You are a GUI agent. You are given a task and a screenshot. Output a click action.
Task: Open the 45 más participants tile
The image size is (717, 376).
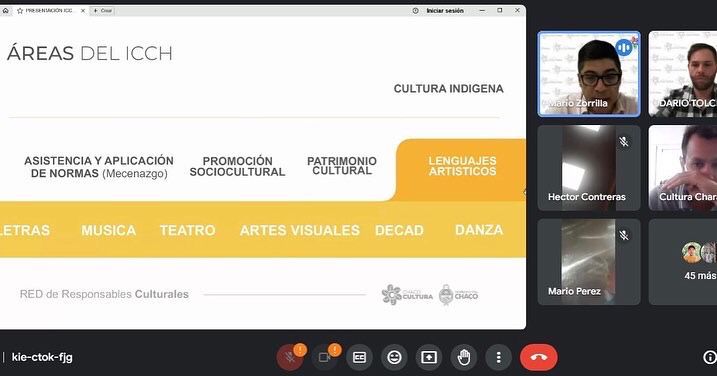click(x=683, y=262)
